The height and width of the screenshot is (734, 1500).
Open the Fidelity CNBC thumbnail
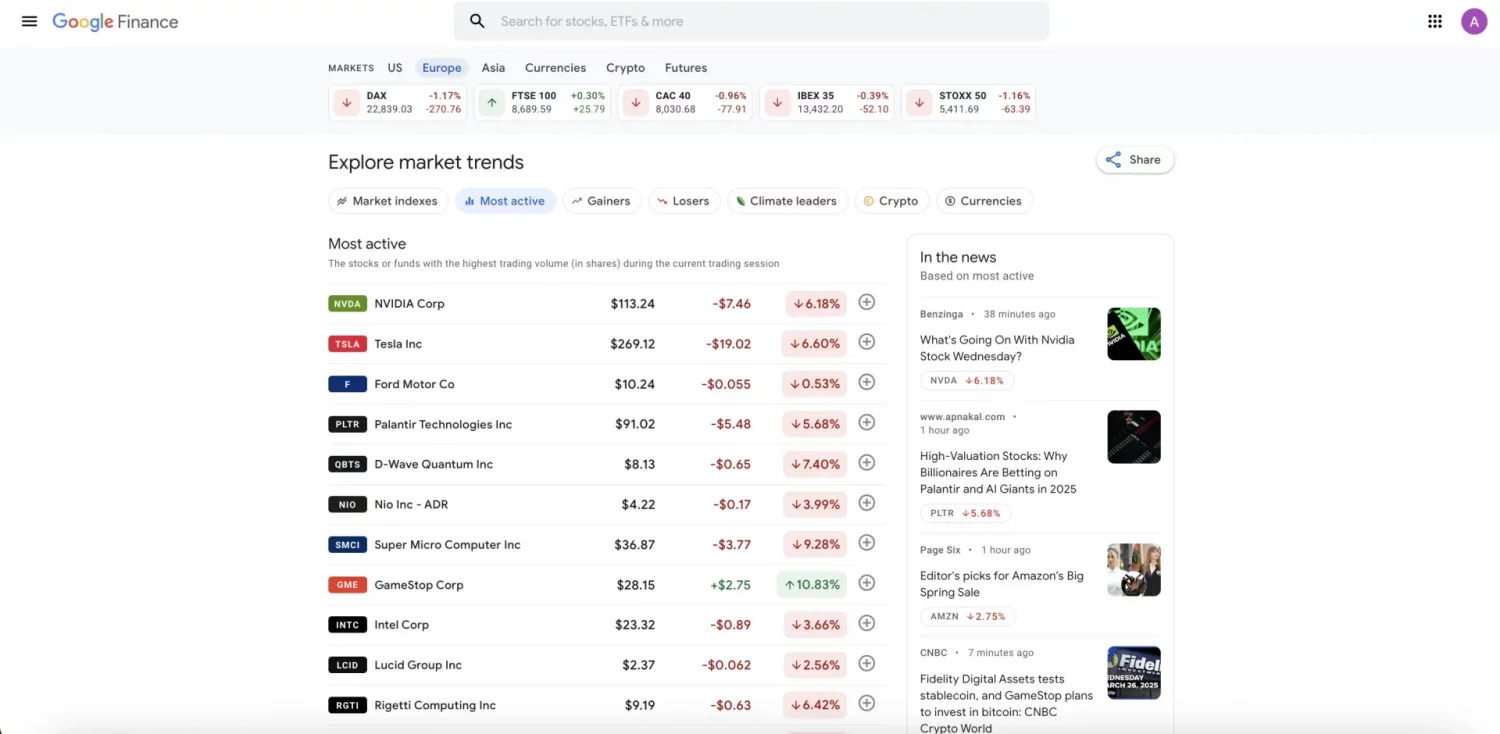(x=1134, y=673)
